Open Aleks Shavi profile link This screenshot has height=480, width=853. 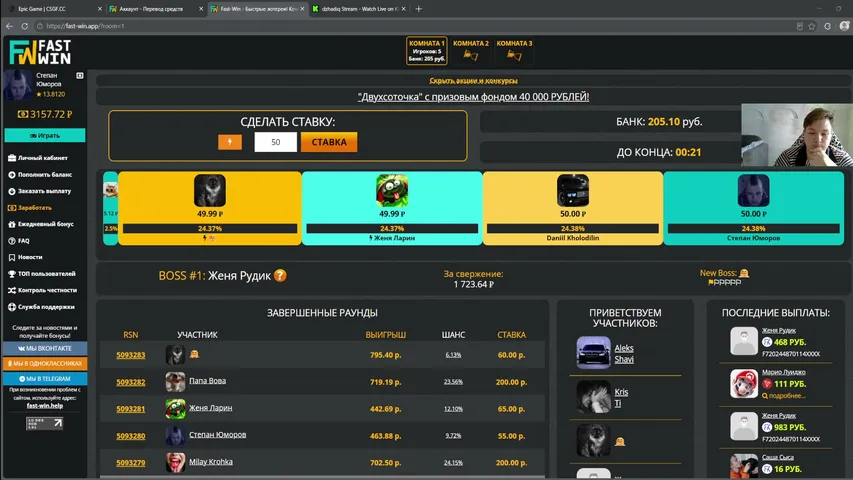pos(624,353)
